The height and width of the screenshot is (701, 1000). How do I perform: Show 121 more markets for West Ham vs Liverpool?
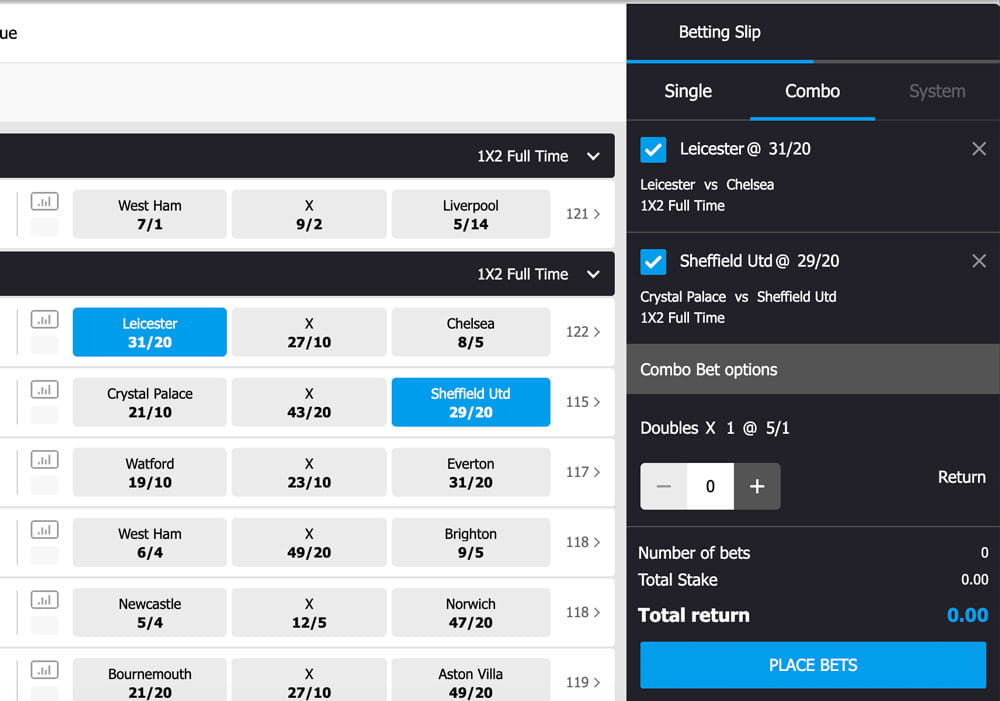583,214
